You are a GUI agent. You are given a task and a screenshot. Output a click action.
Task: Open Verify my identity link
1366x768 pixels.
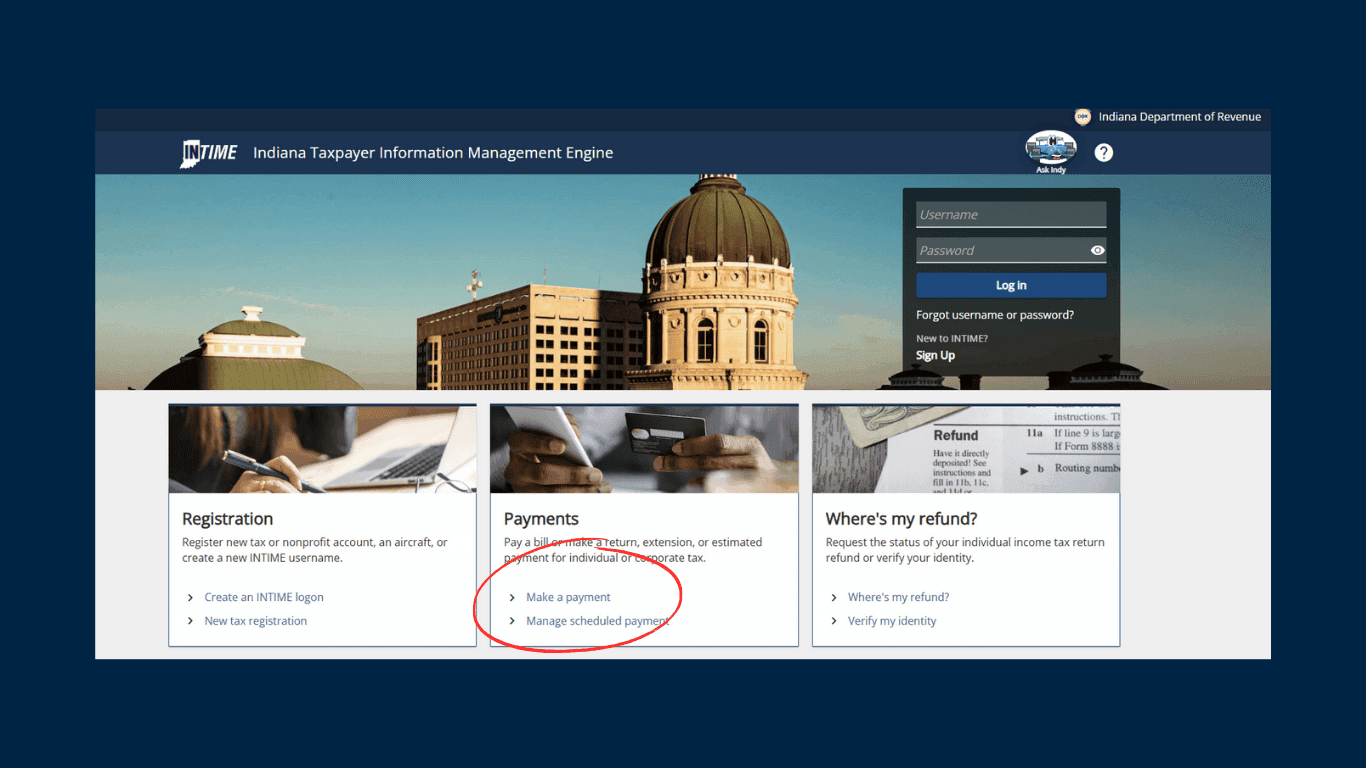(892, 621)
